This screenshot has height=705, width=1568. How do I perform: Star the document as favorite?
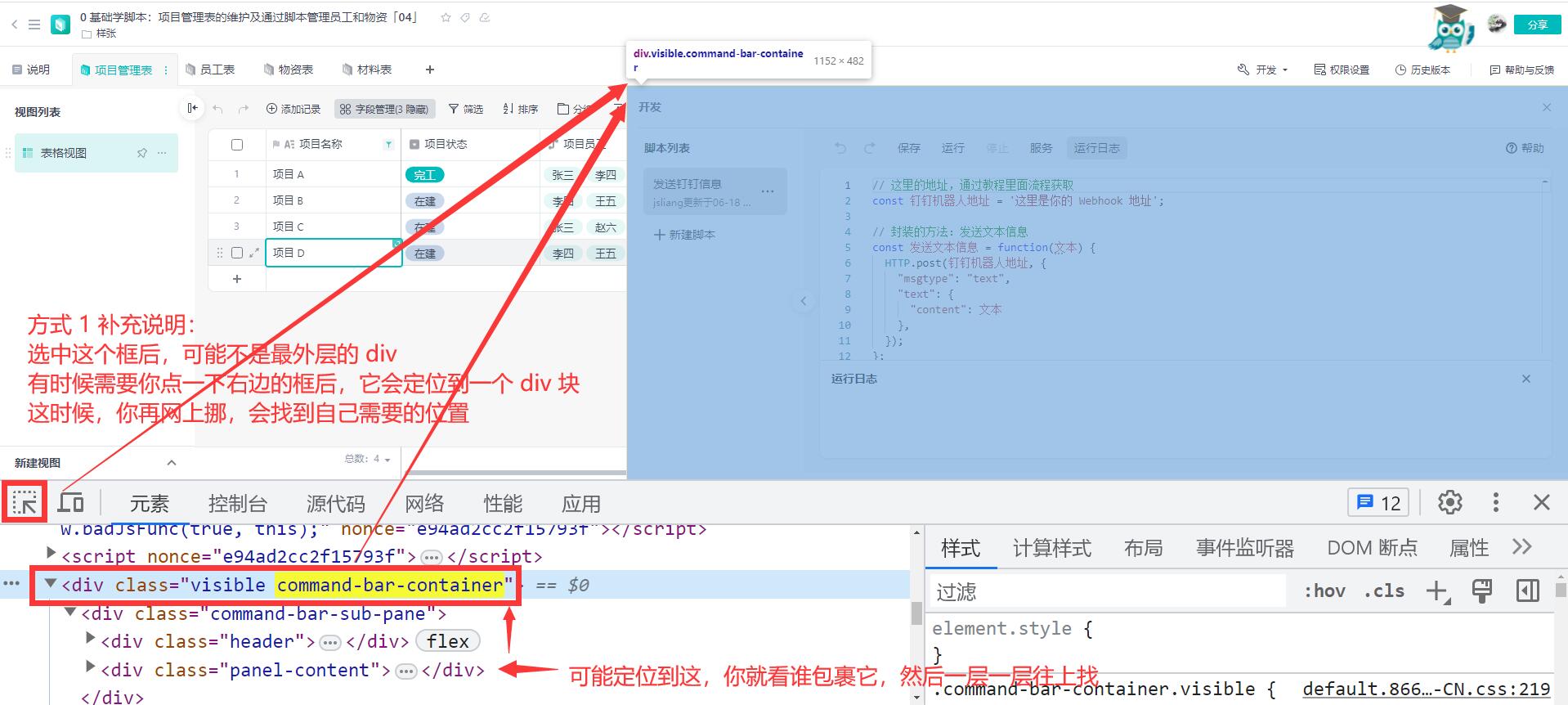(x=446, y=17)
